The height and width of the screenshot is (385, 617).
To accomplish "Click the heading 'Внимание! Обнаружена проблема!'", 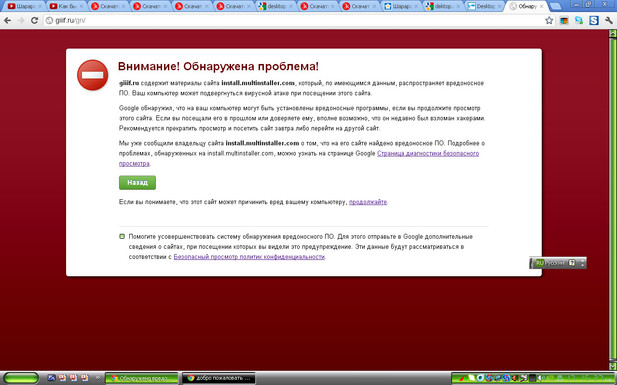I will (x=218, y=66).
